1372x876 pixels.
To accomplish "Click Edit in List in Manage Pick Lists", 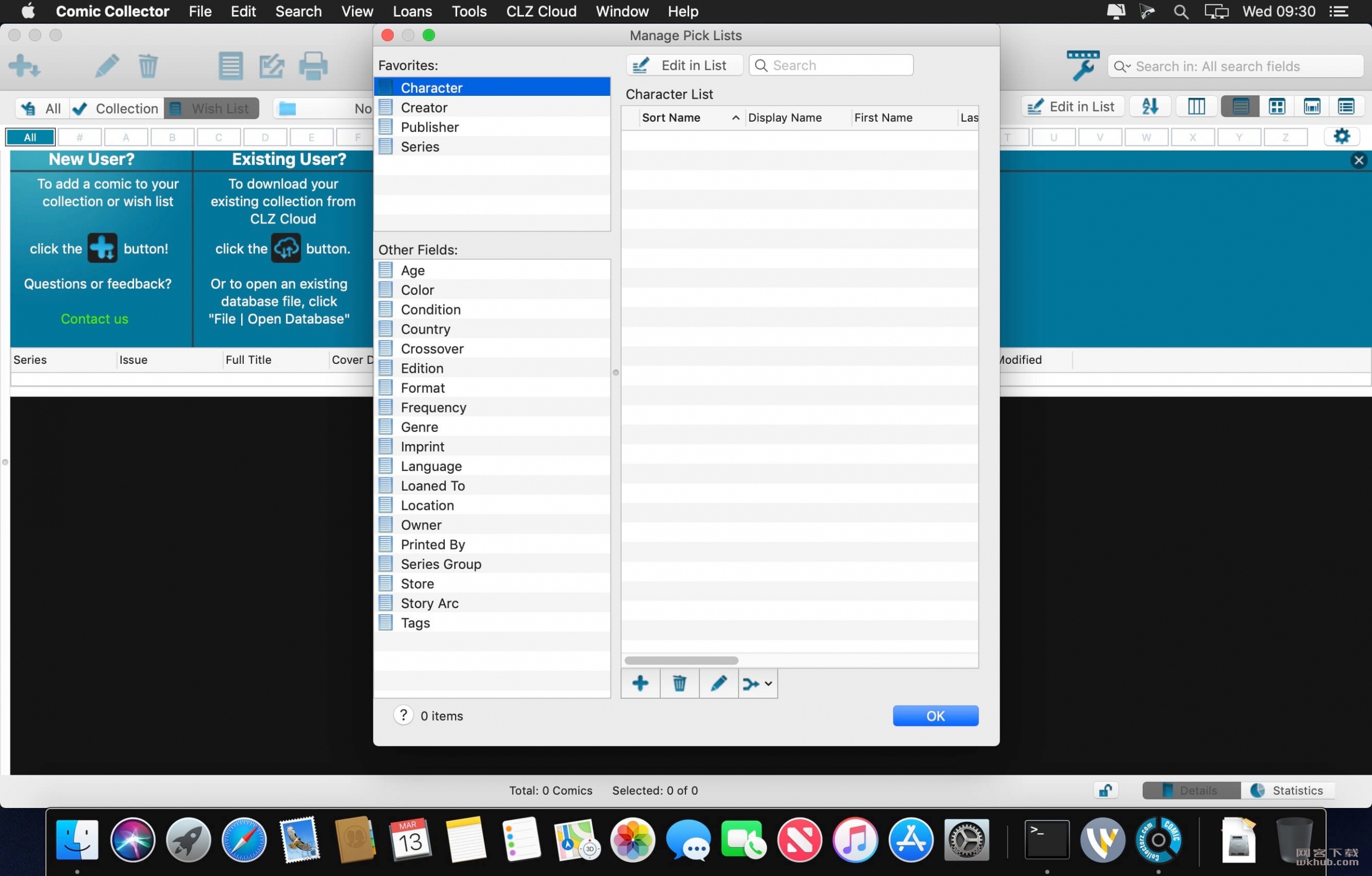I will [x=684, y=65].
